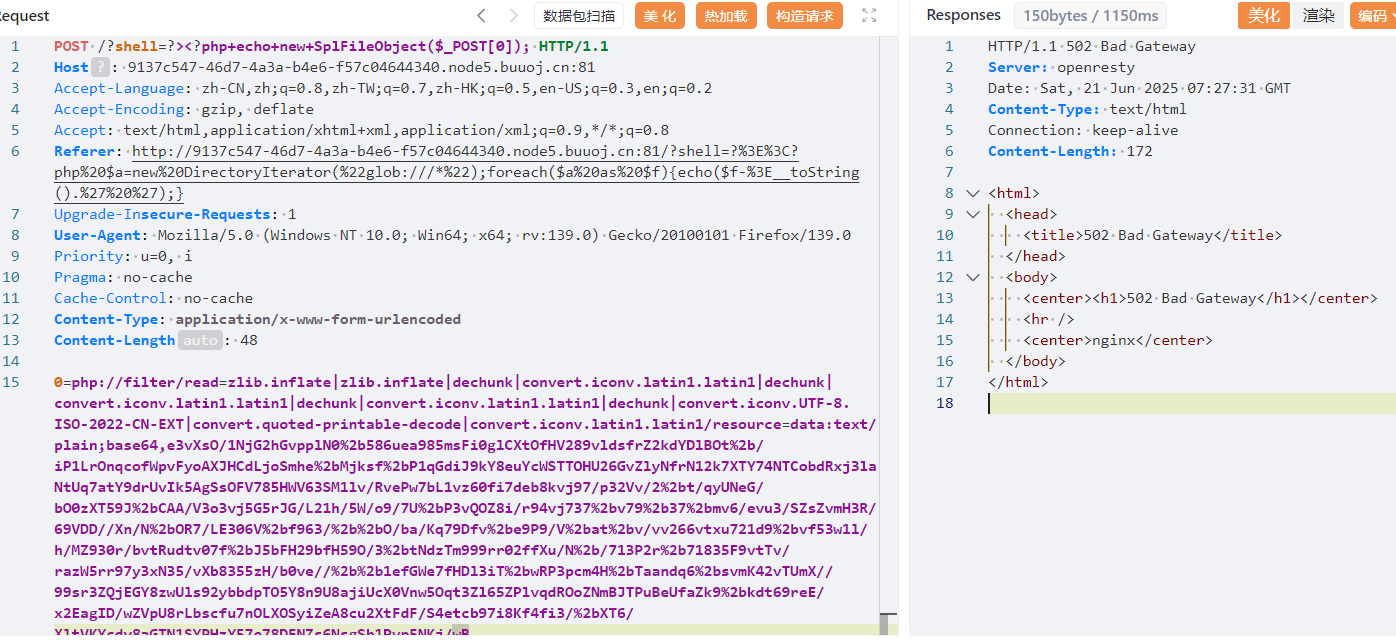Click the question mark badge beside Host
The width and height of the screenshot is (1396, 641).
(100, 67)
